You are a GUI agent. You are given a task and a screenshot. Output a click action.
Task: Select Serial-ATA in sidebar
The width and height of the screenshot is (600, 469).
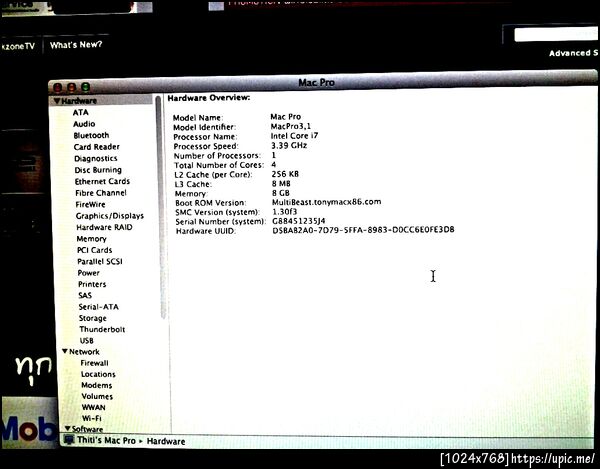(x=99, y=307)
